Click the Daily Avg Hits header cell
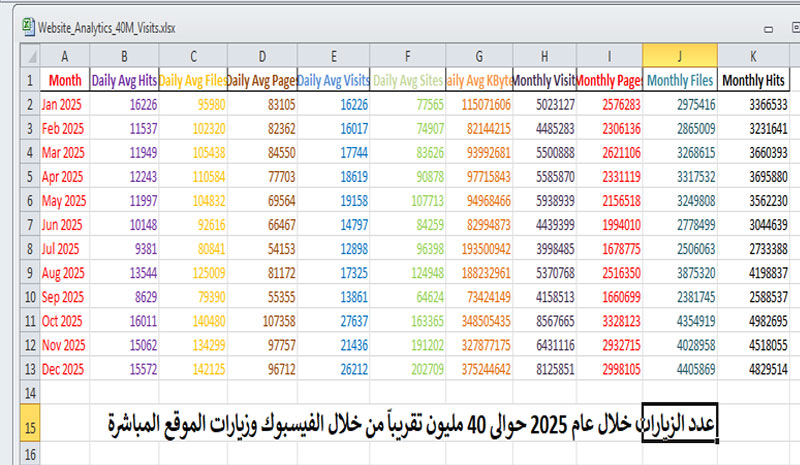This screenshot has width=800, height=465. 124,79
